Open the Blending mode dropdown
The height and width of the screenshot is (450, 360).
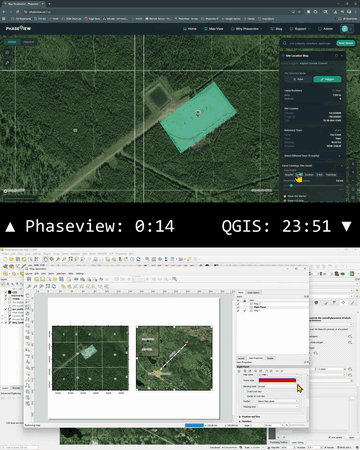coord(278,386)
